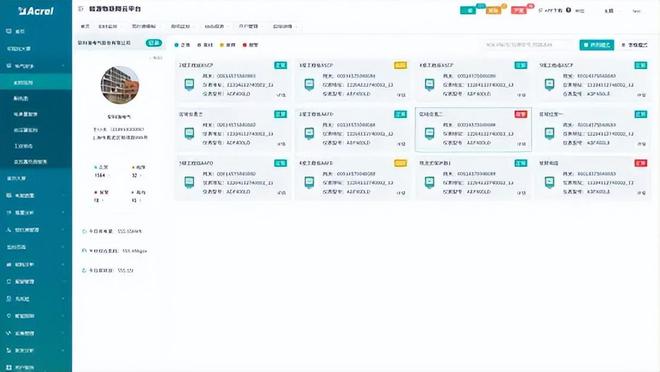Click the device search input field

(x=529, y=45)
